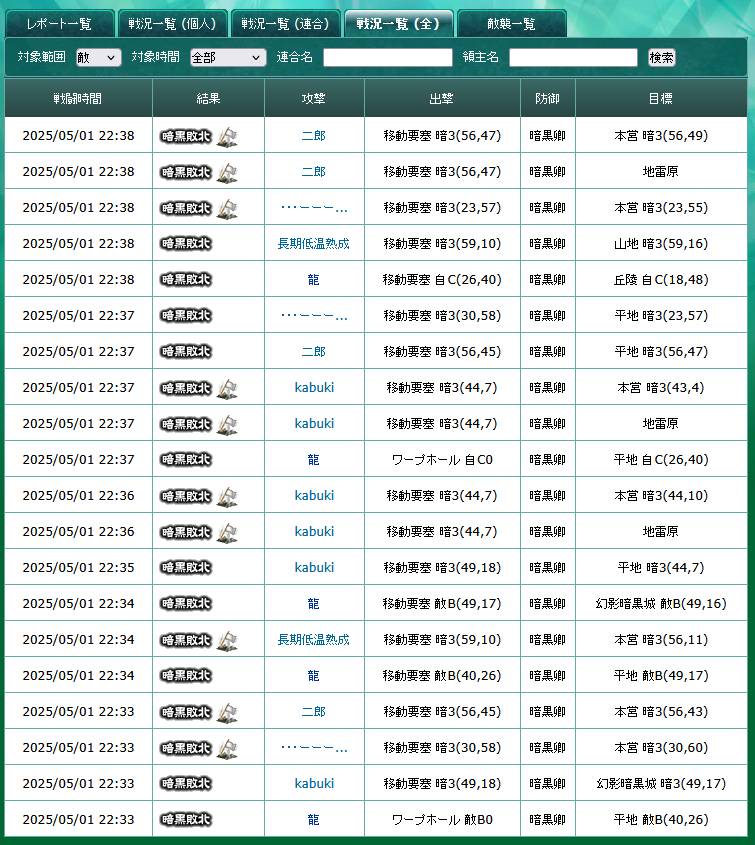Click the 2025/05/01 22:35 battle time cell

pos(79,567)
